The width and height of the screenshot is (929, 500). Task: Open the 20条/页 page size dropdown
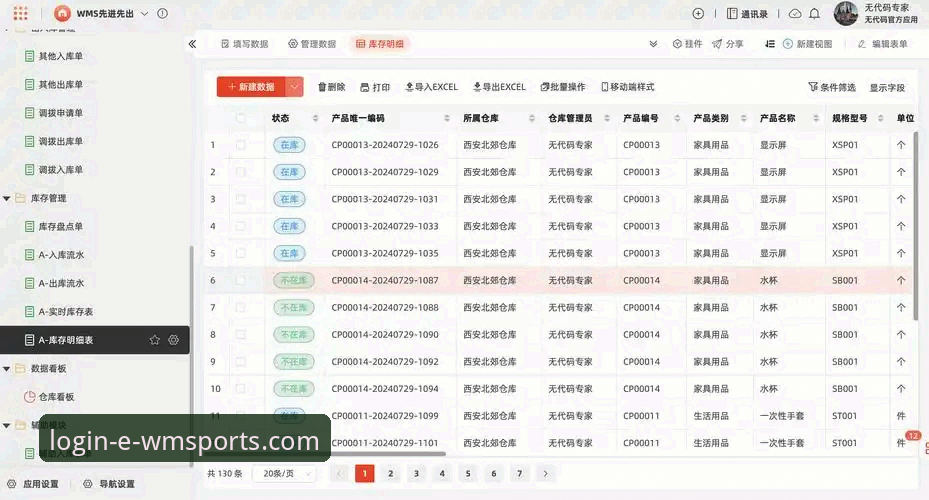click(284, 473)
